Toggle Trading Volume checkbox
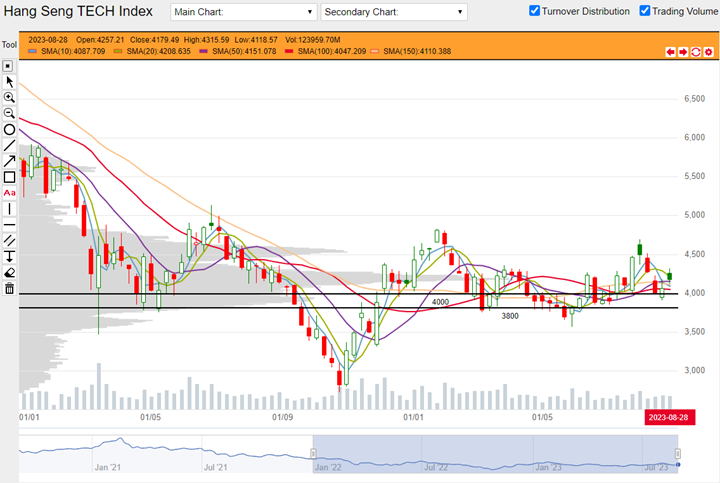 click(x=645, y=11)
